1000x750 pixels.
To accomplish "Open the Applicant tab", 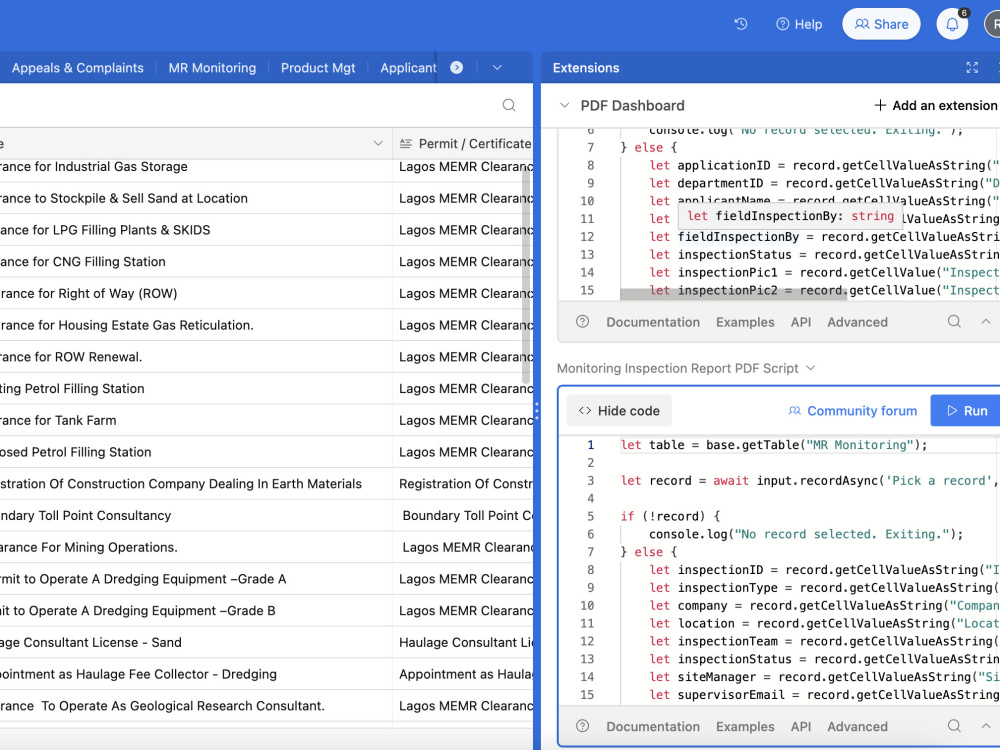I will tap(408, 68).
